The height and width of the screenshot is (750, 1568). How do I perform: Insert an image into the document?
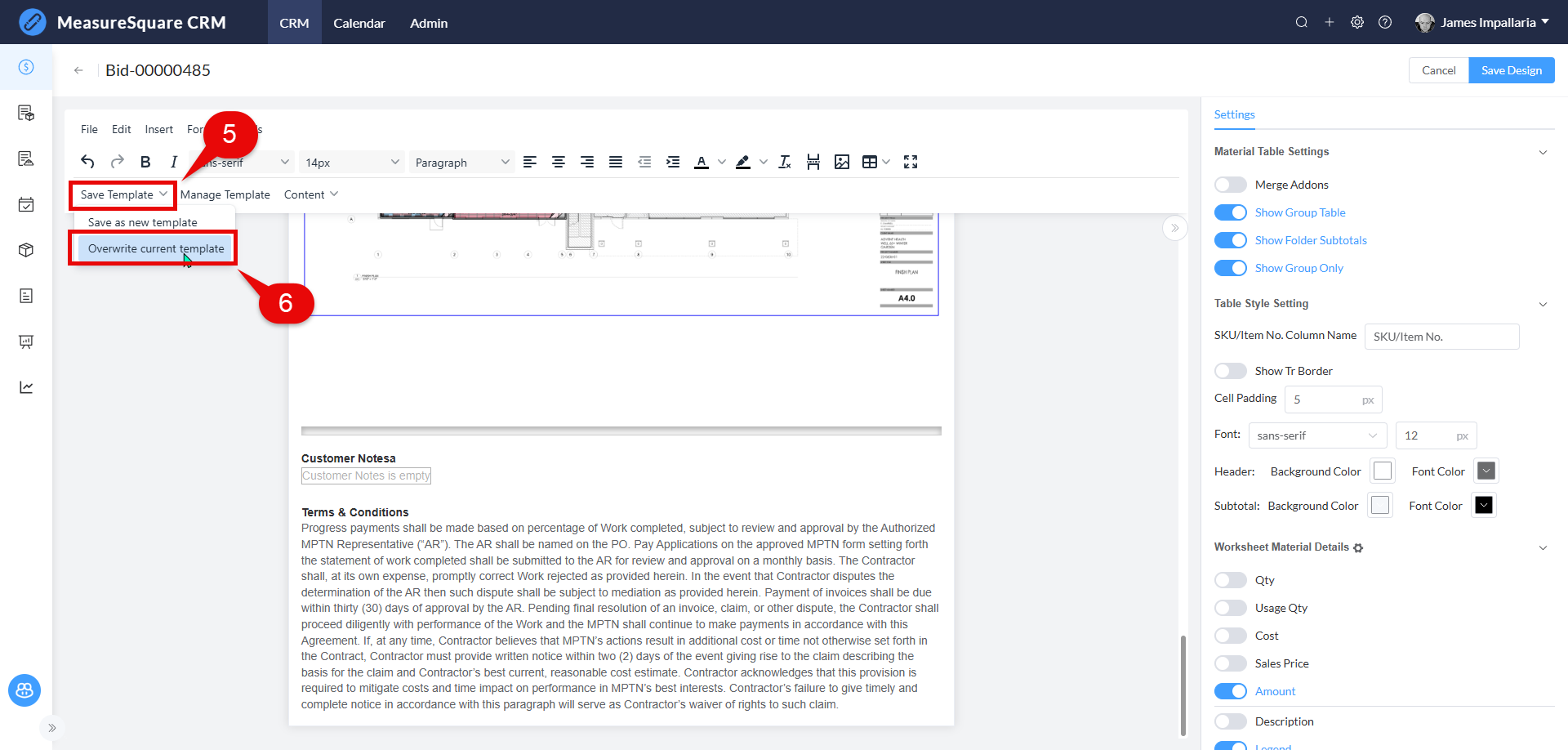[842, 162]
